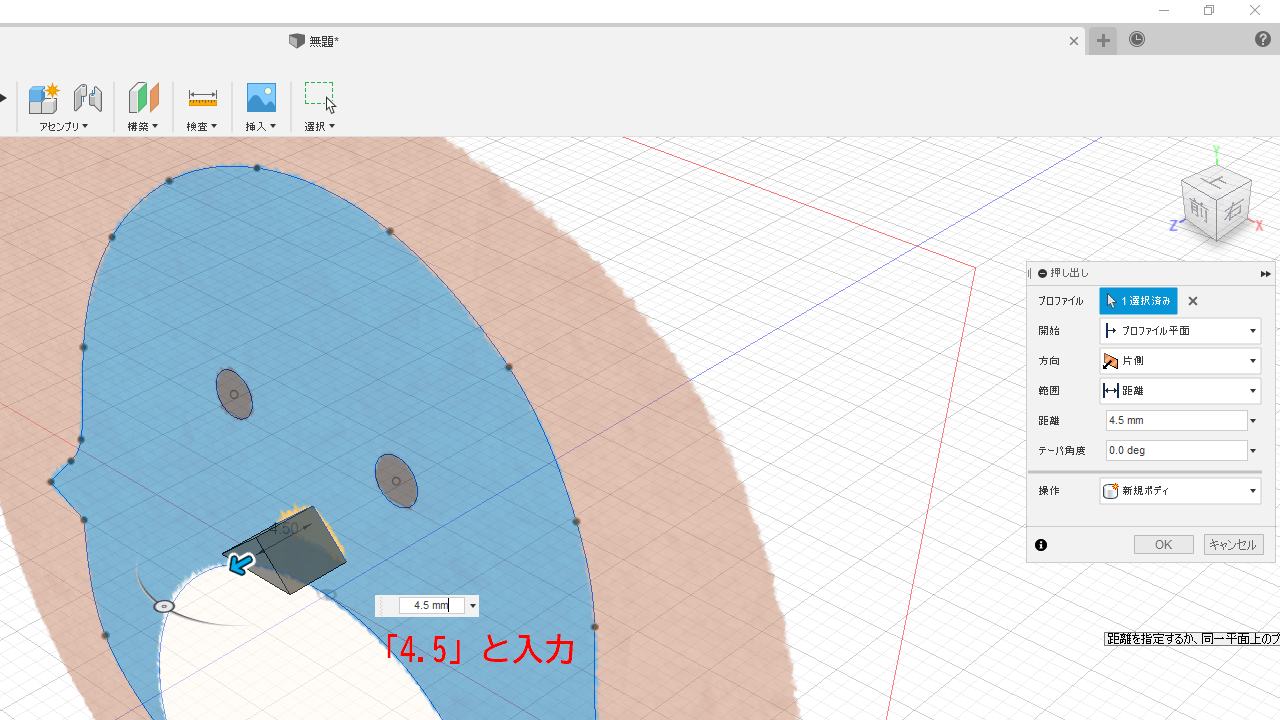Restore down the application window
This screenshot has width=1280, height=720.
(x=1209, y=10)
